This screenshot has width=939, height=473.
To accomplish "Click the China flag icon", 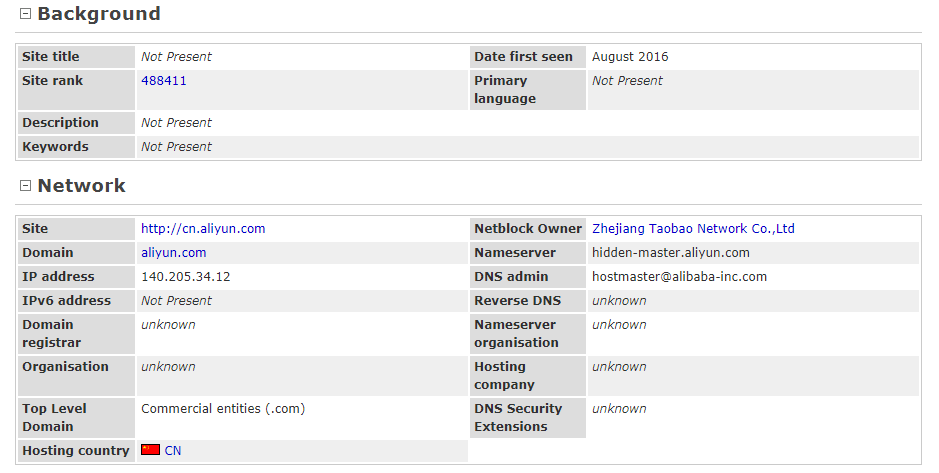I will coord(150,450).
